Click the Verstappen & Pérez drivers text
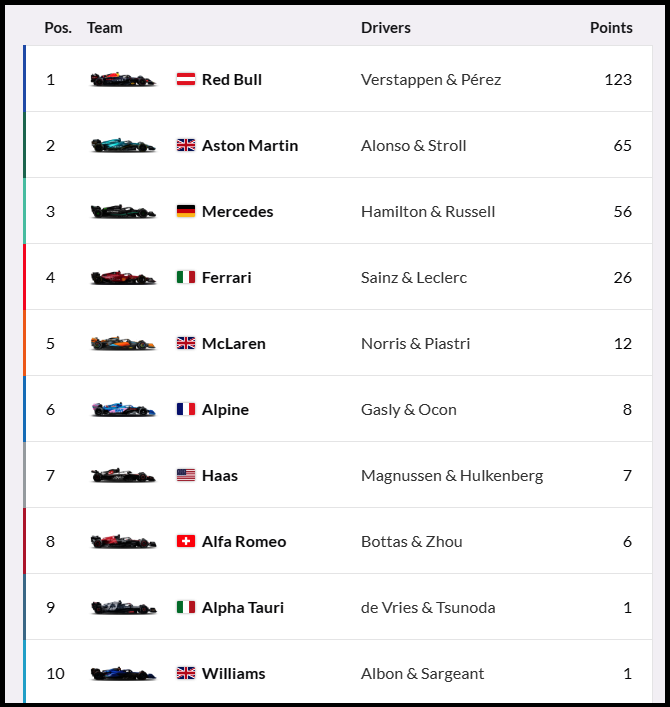 click(x=430, y=79)
